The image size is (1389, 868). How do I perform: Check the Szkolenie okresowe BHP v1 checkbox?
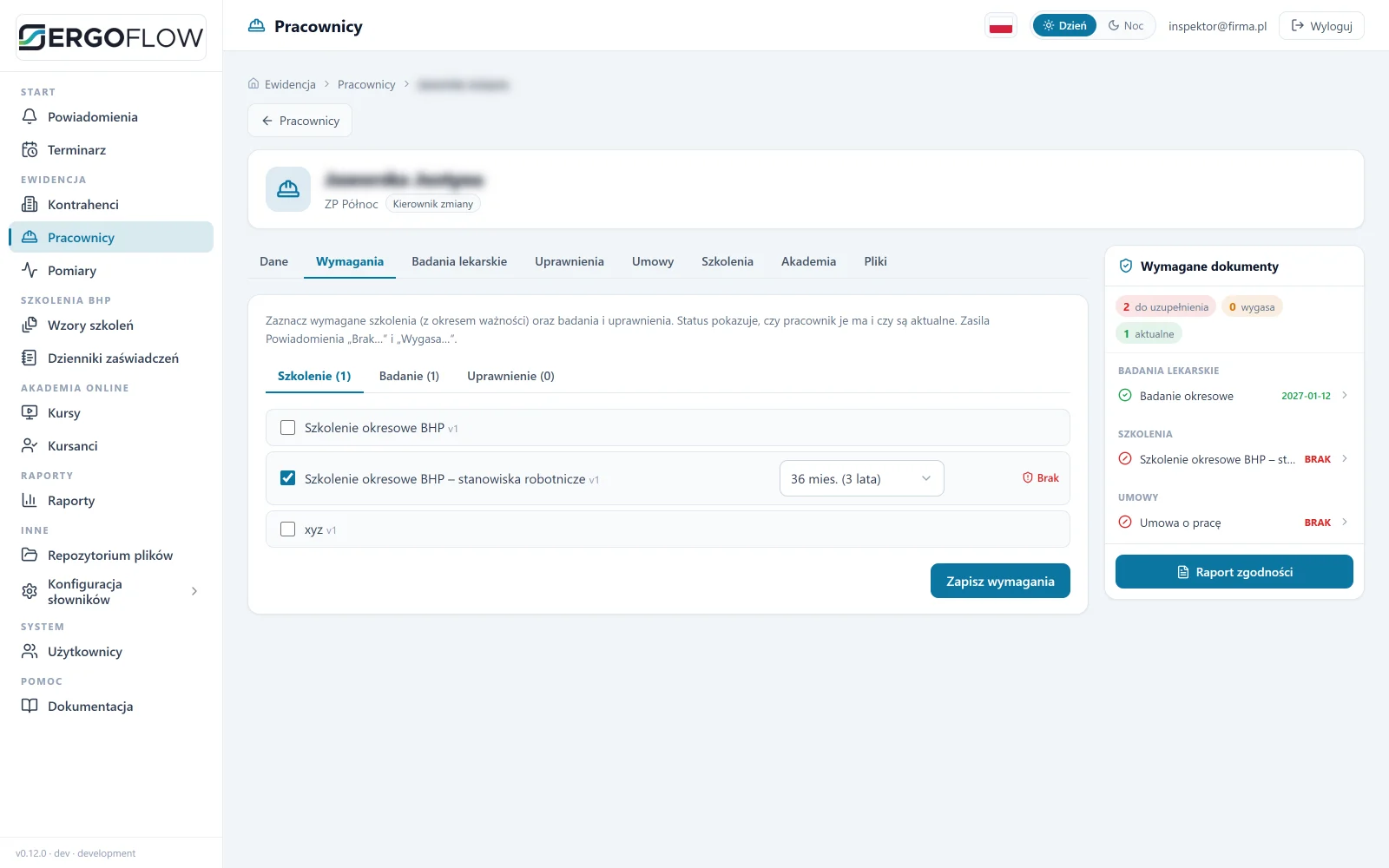pyautogui.click(x=288, y=428)
